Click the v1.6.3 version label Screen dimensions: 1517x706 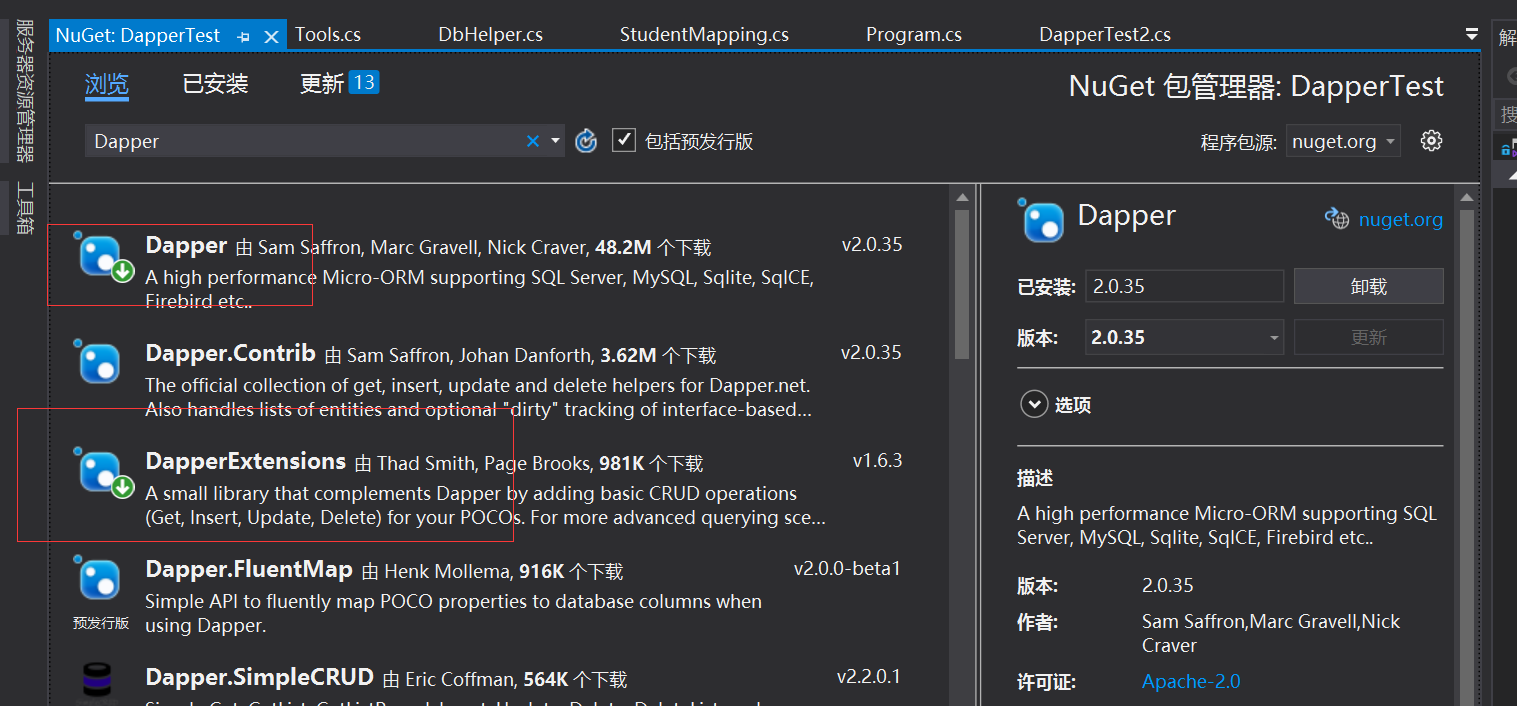point(877,461)
